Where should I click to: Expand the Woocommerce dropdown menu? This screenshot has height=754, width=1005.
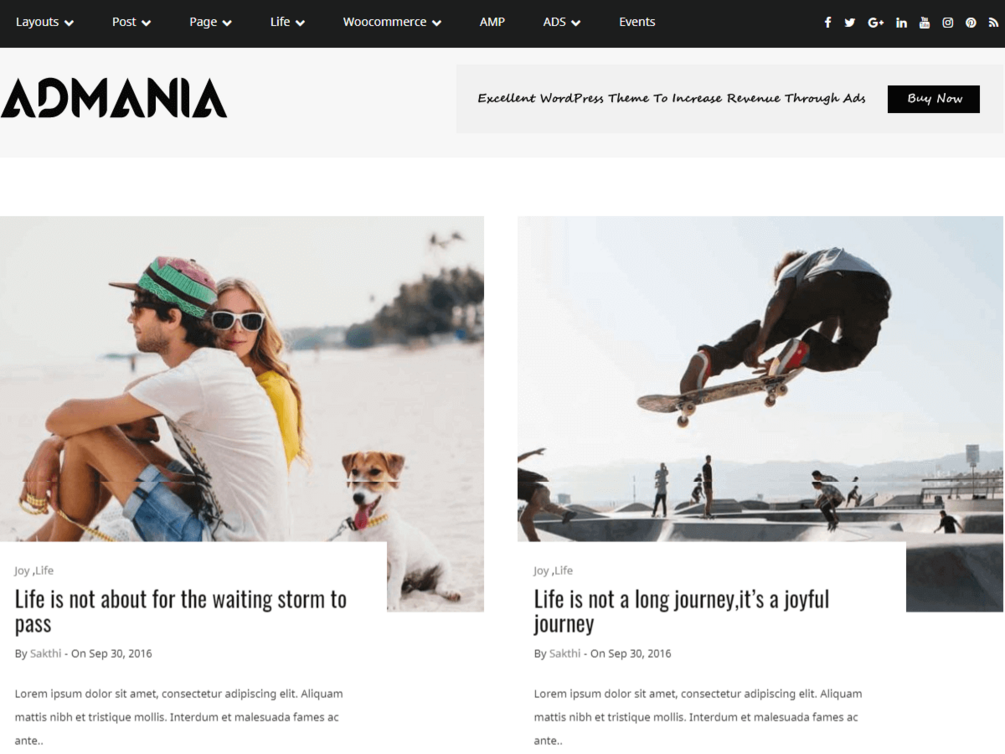pos(392,22)
